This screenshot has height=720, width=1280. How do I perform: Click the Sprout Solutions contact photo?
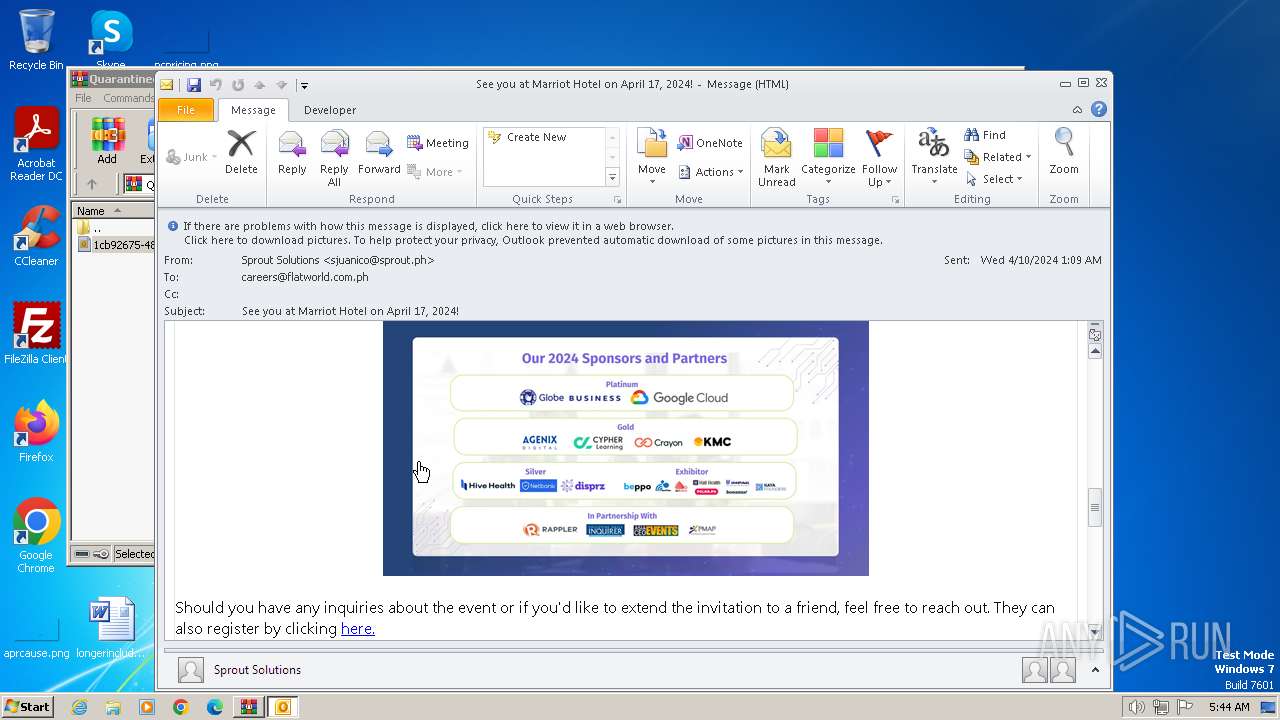190,670
